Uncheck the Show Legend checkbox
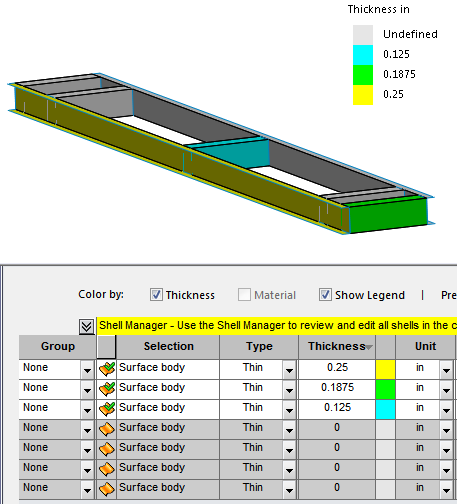The image size is (457, 504). (x=325, y=295)
